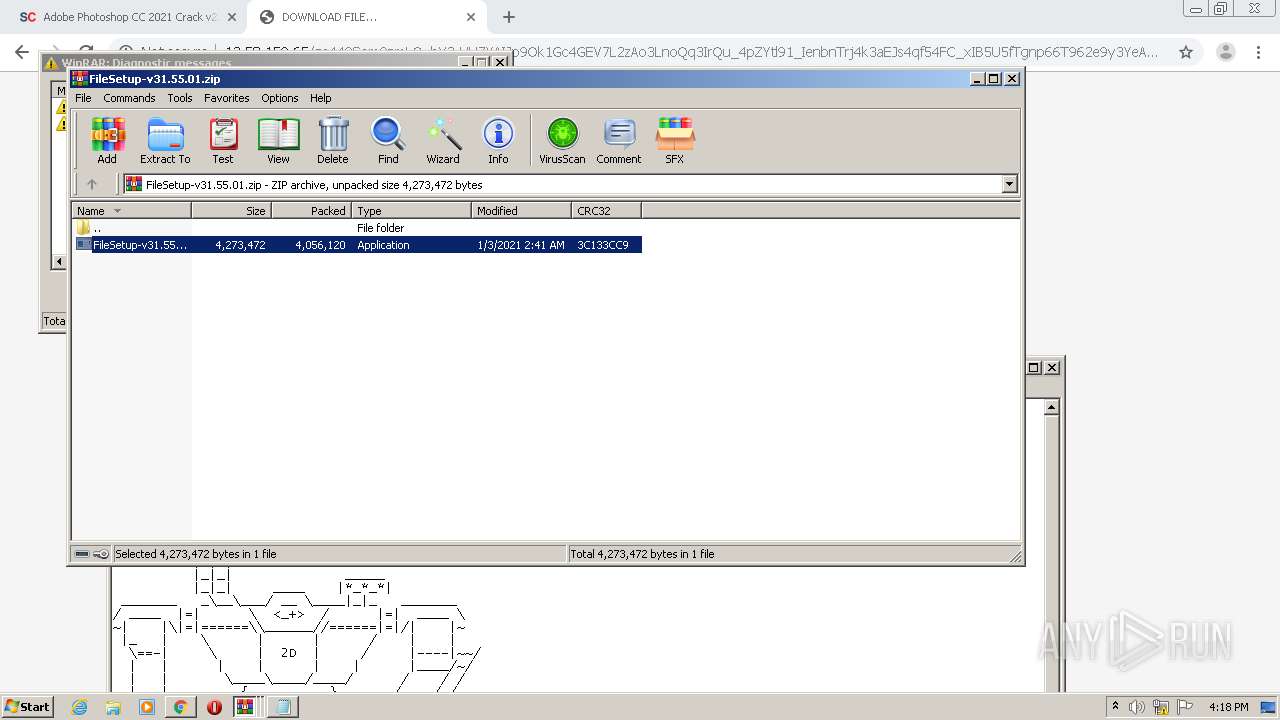
Task: Click the Delete trash icon
Action: [x=333, y=140]
